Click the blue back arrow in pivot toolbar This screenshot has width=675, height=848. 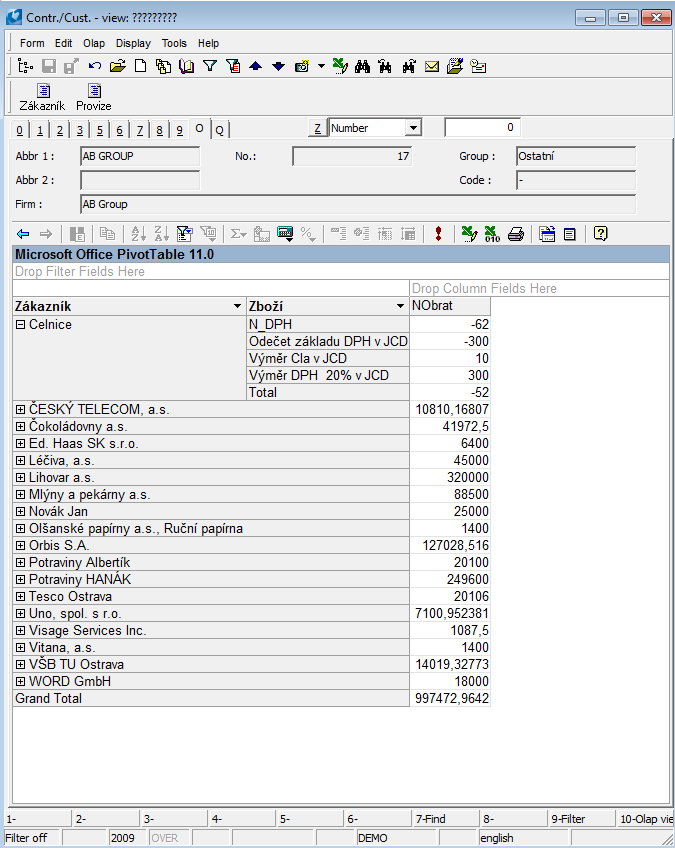tap(23, 234)
